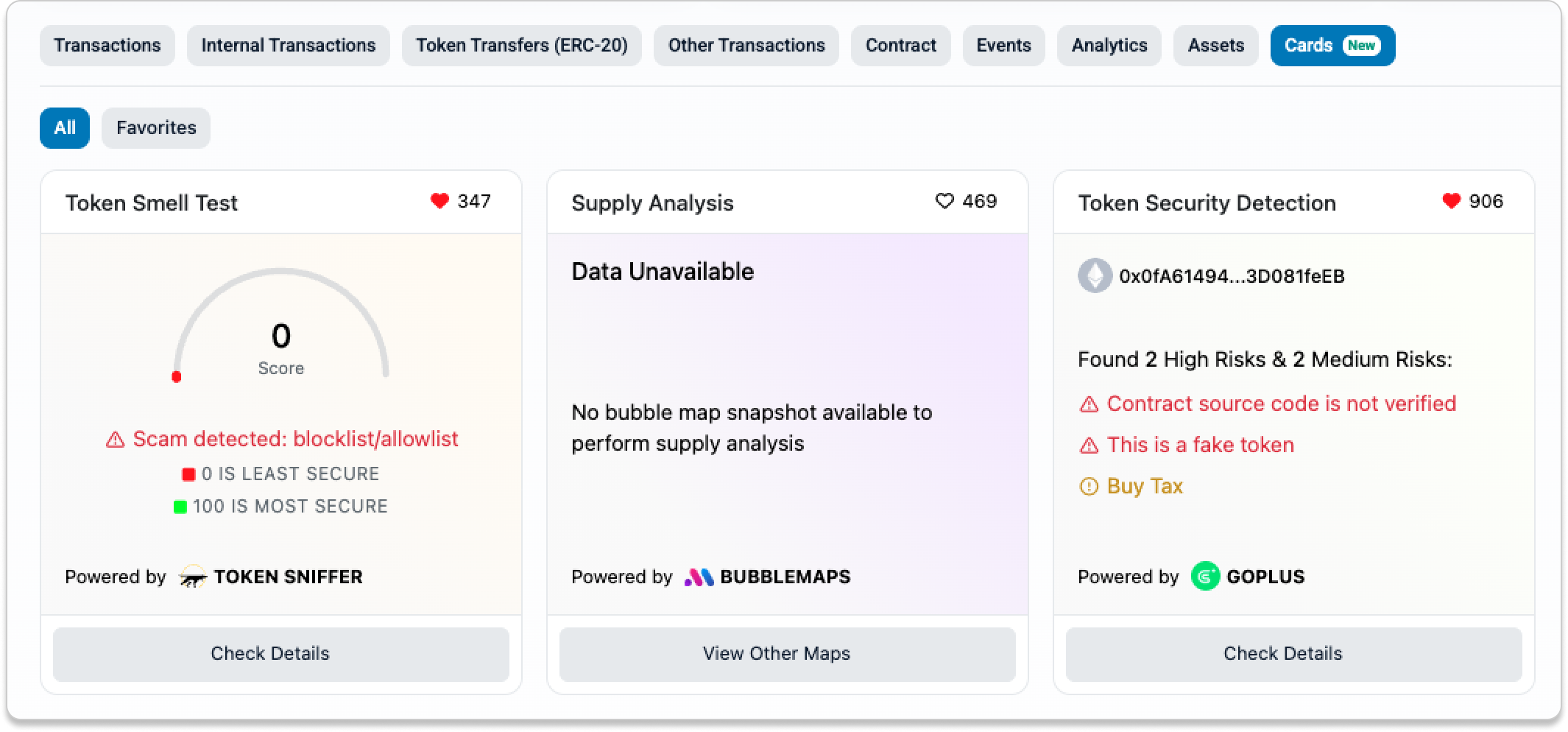
Task: Unfavorite the Token Smell Test heart icon
Action: point(439,201)
